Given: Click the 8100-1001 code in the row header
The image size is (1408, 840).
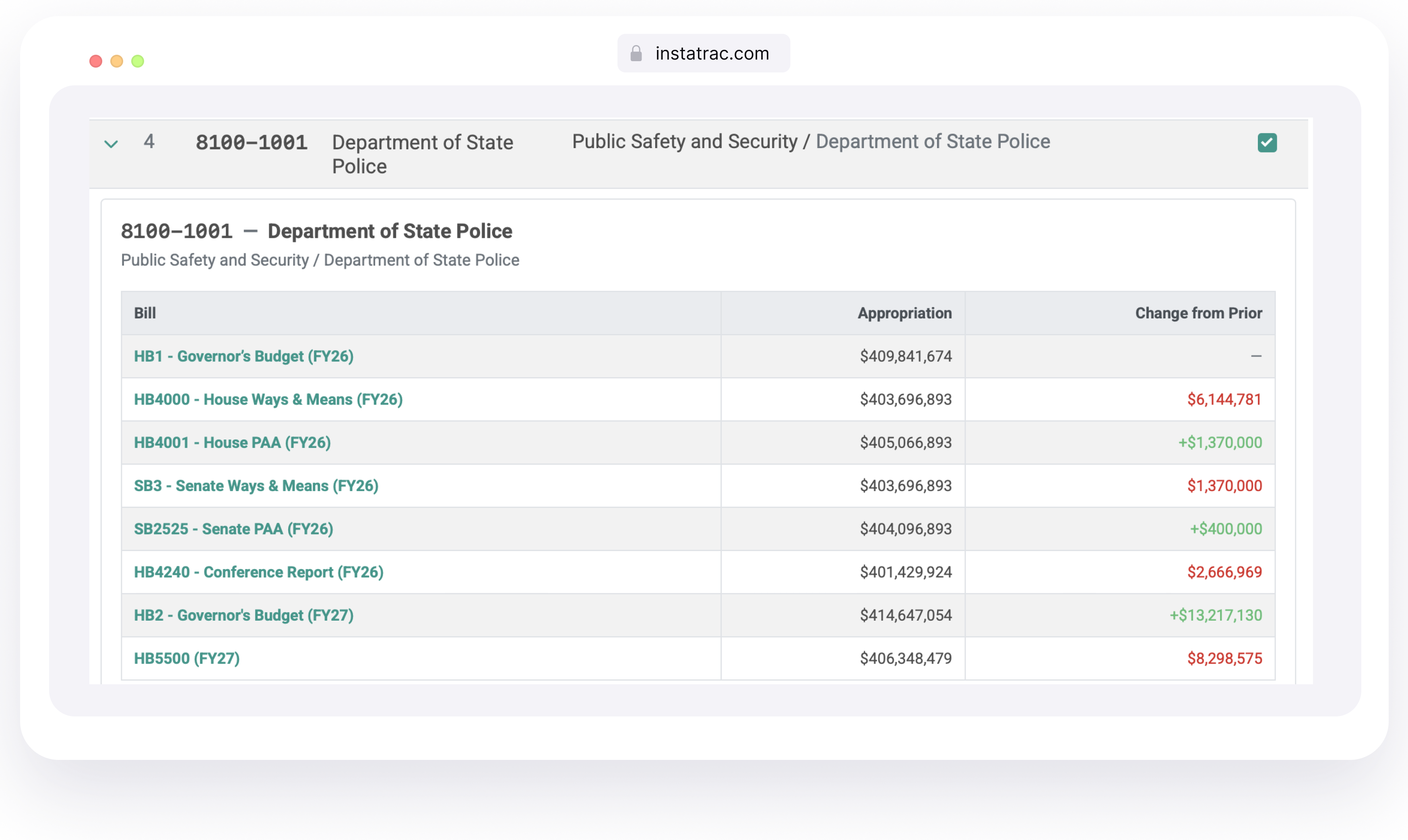Looking at the screenshot, I should click(x=251, y=142).
